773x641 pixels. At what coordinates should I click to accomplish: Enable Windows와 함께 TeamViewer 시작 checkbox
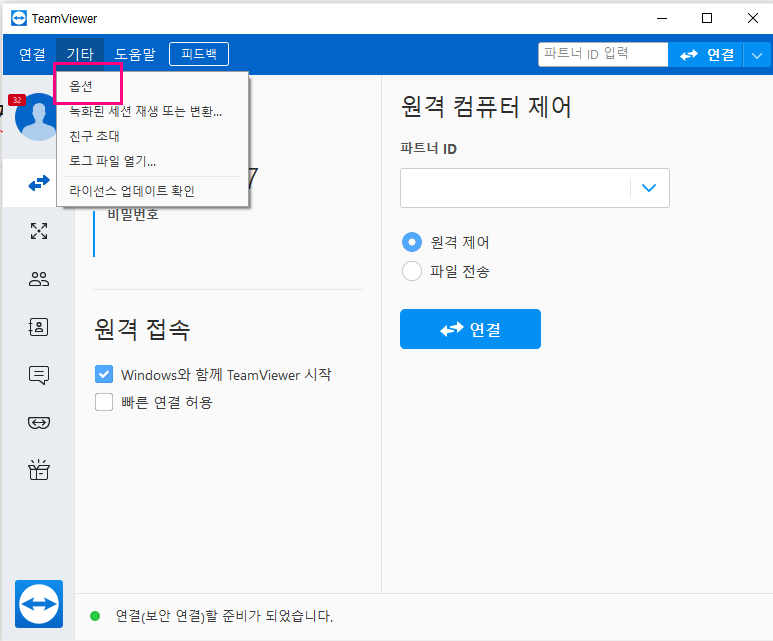(x=104, y=374)
